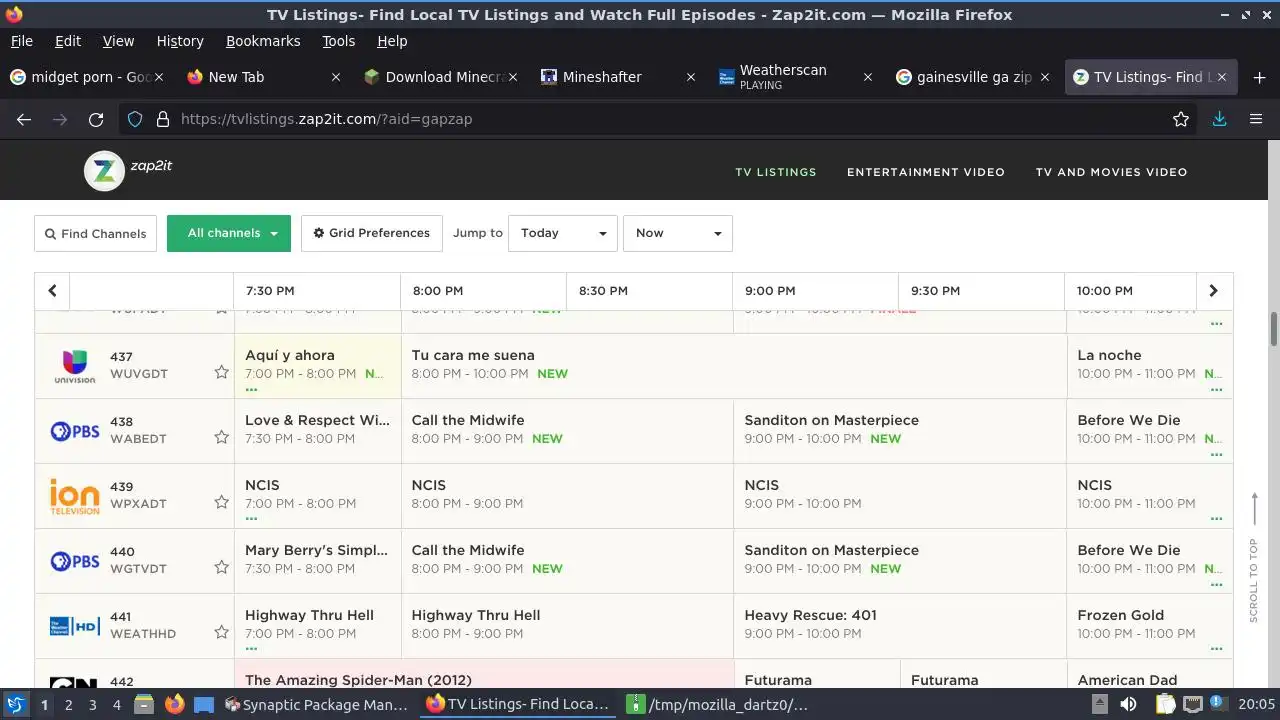Show earlier times with the left grid arrow

(x=52, y=291)
